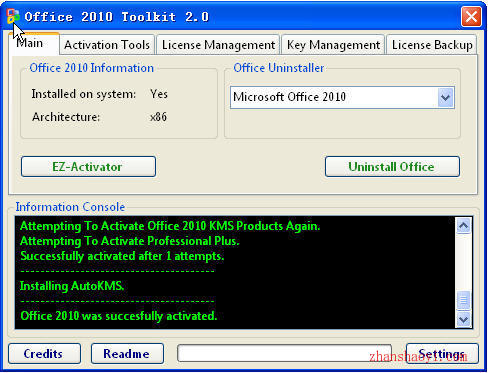Screen dimensions: 488x373
Task: Open the License Backup tab
Action: [432, 45]
